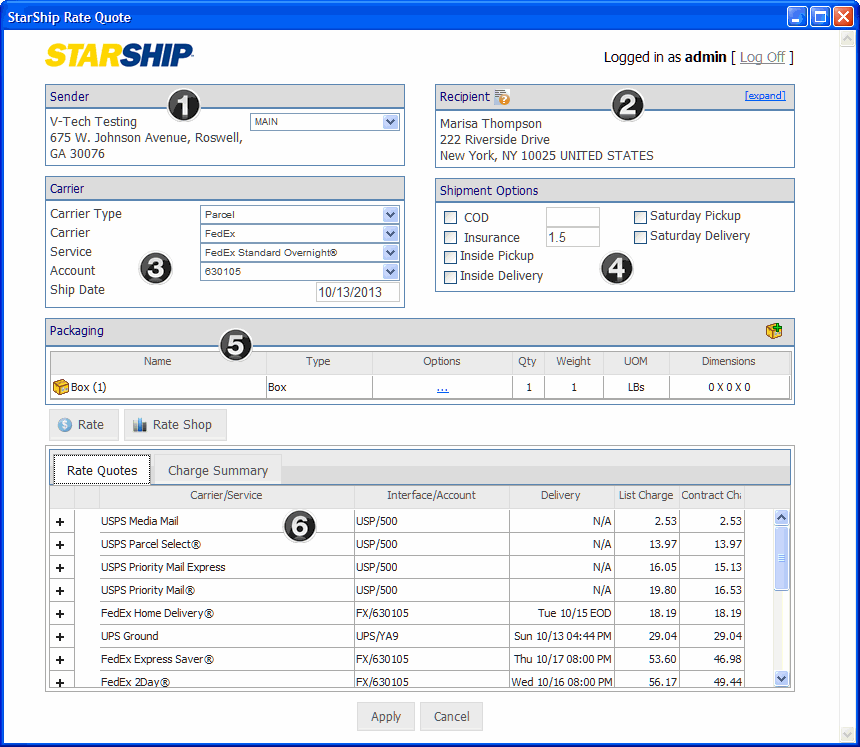Sort by Carrier/Service column header
Screen dimensions: 860x747
coord(227,495)
